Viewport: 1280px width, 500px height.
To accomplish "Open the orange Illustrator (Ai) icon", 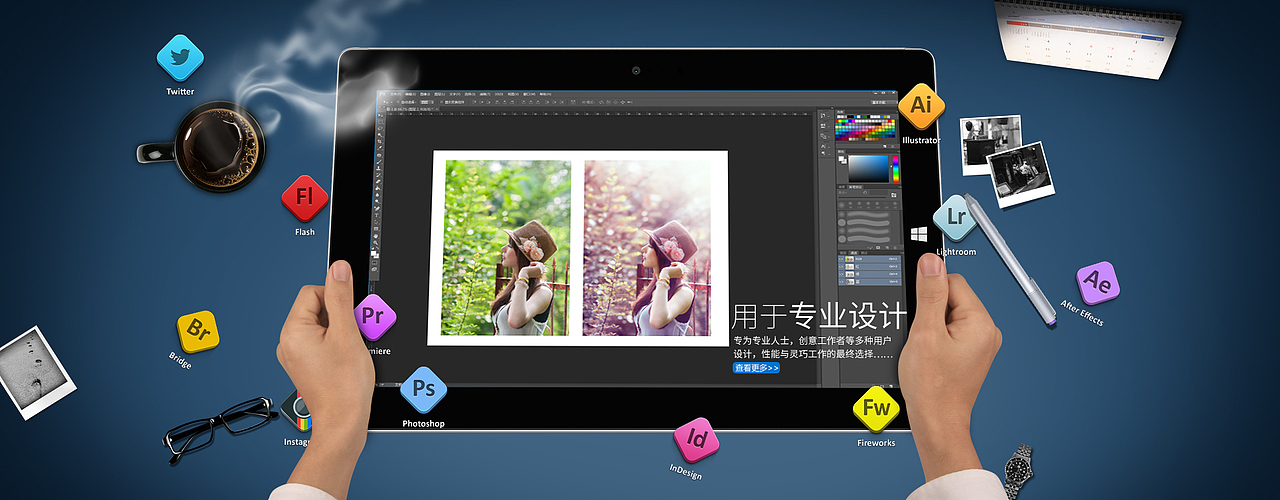I will point(921,106).
